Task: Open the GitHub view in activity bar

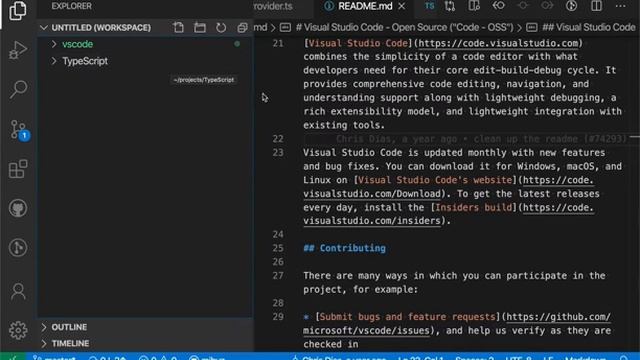Action: click(18, 208)
